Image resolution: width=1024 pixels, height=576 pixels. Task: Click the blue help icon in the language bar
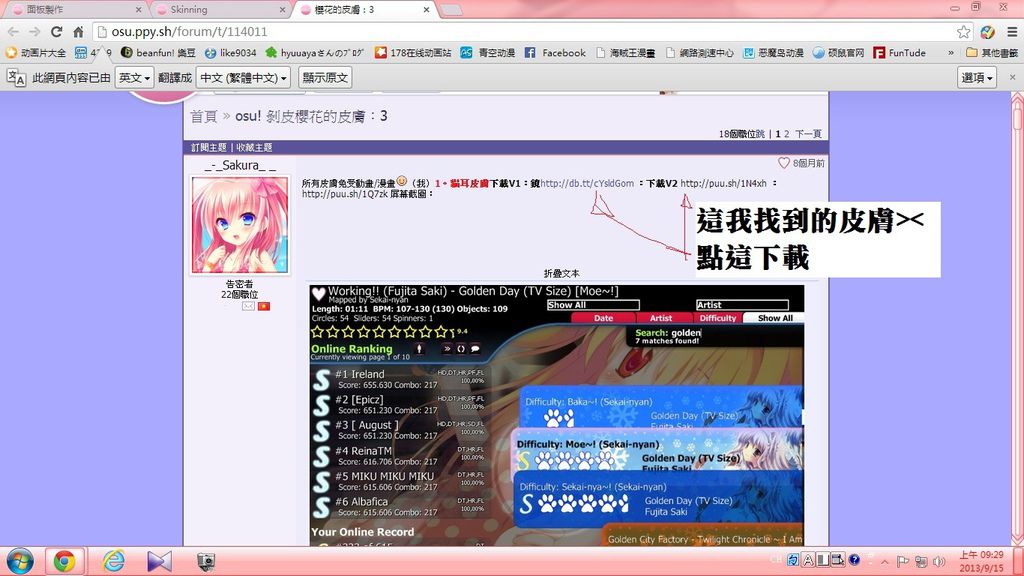[x=854, y=560]
